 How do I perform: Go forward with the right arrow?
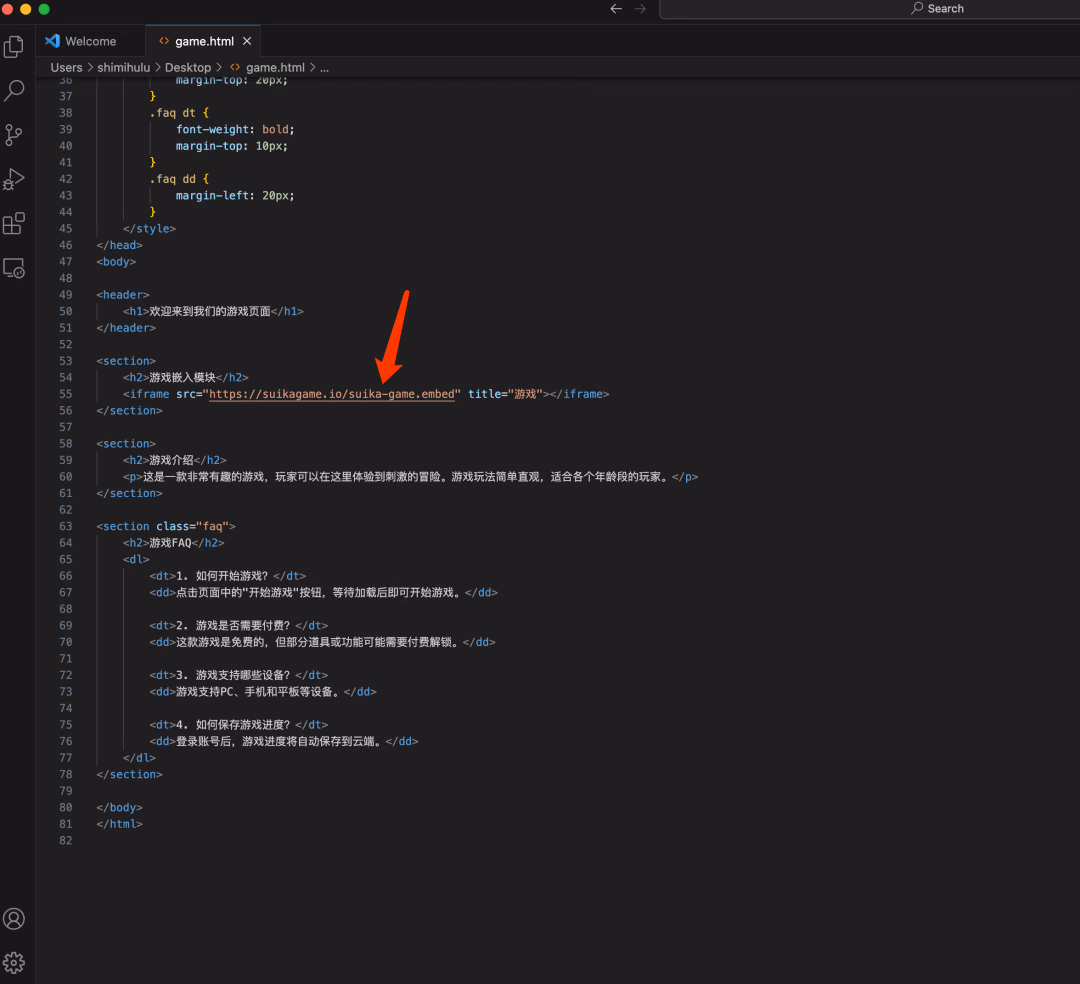pos(640,9)
